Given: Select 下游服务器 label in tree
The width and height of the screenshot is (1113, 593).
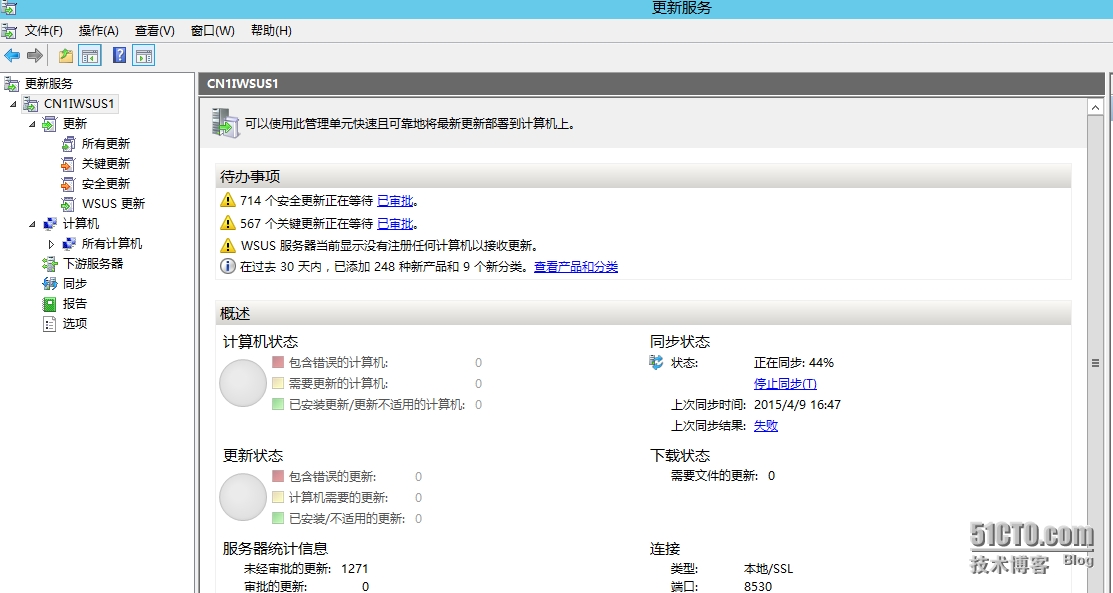Looking at the screenshot, I should pos(93,263).
